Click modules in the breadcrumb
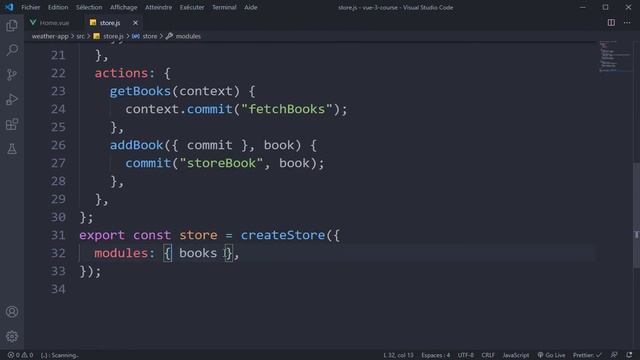The height and width of the screenshot is (360, 640). 184,36
